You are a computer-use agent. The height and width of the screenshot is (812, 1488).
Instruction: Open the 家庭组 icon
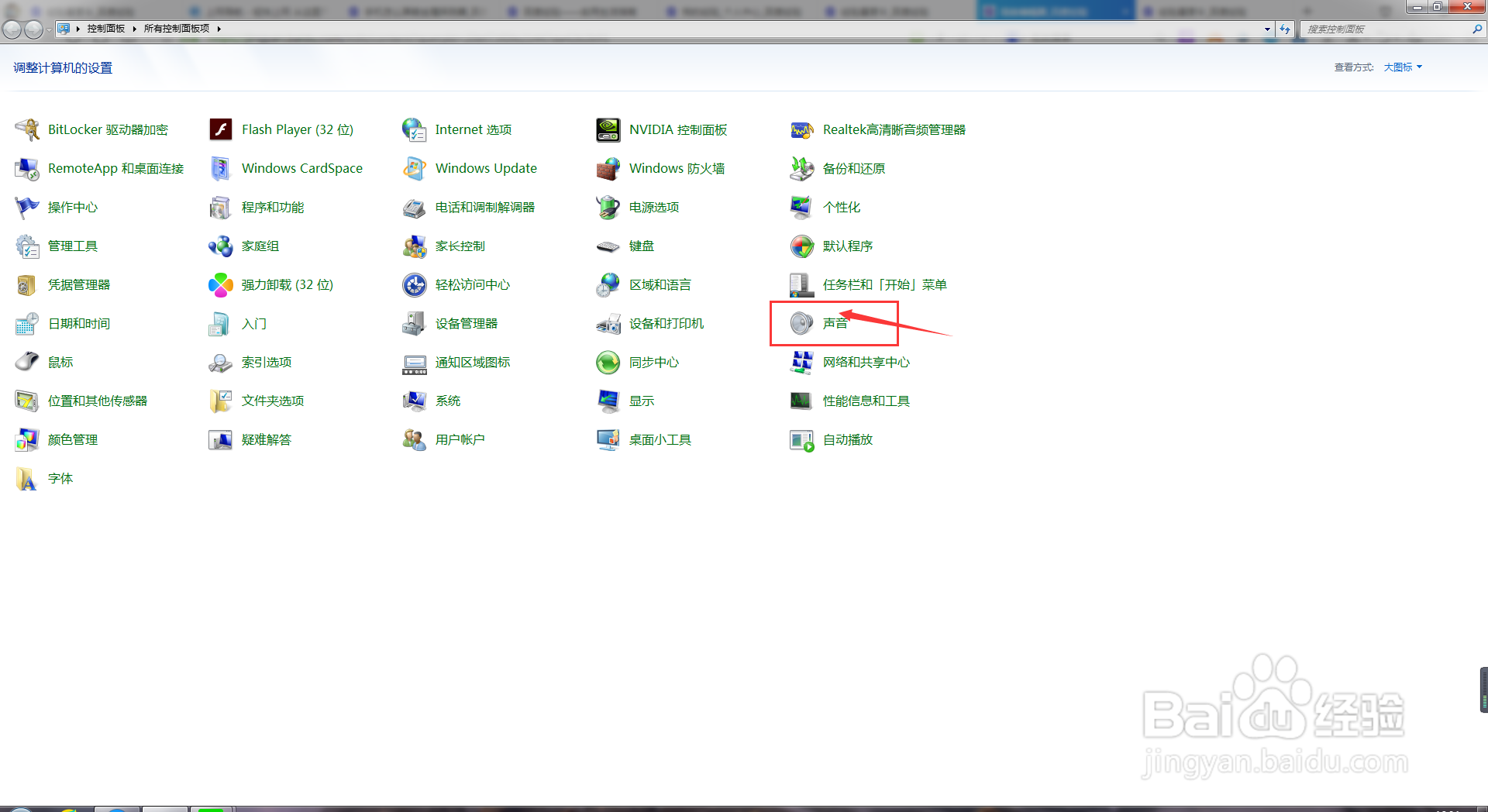point(221,246)
